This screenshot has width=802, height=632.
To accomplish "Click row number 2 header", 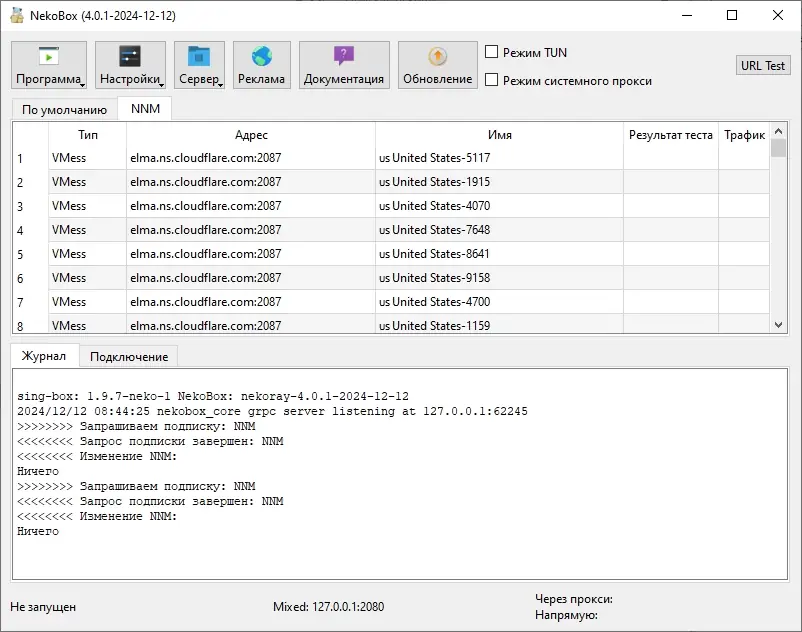I will [x=30, y=183].
